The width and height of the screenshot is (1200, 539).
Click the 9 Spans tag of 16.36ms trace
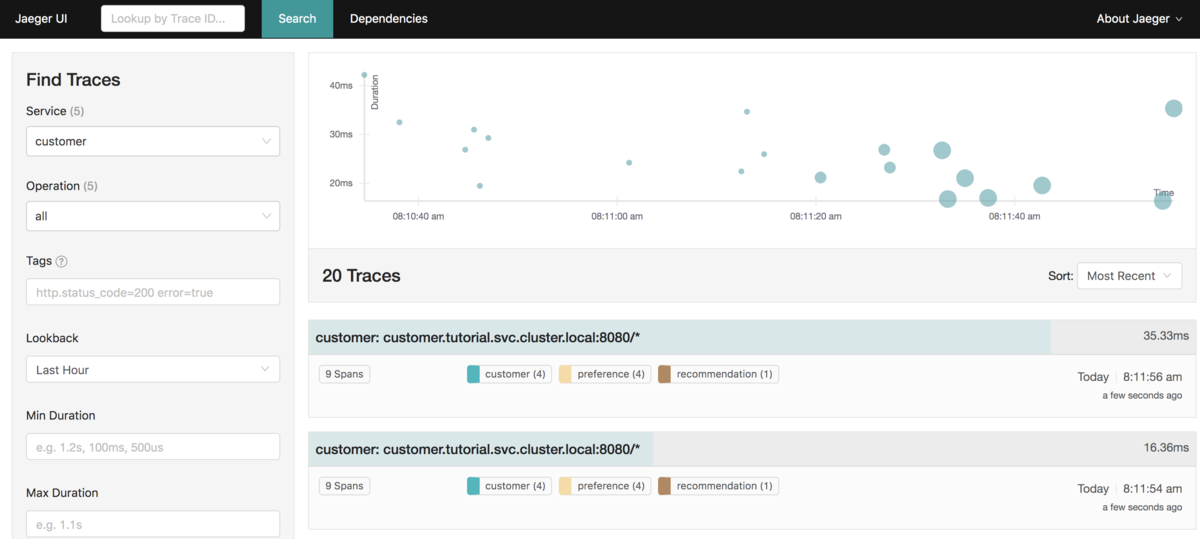coord(344,486)
